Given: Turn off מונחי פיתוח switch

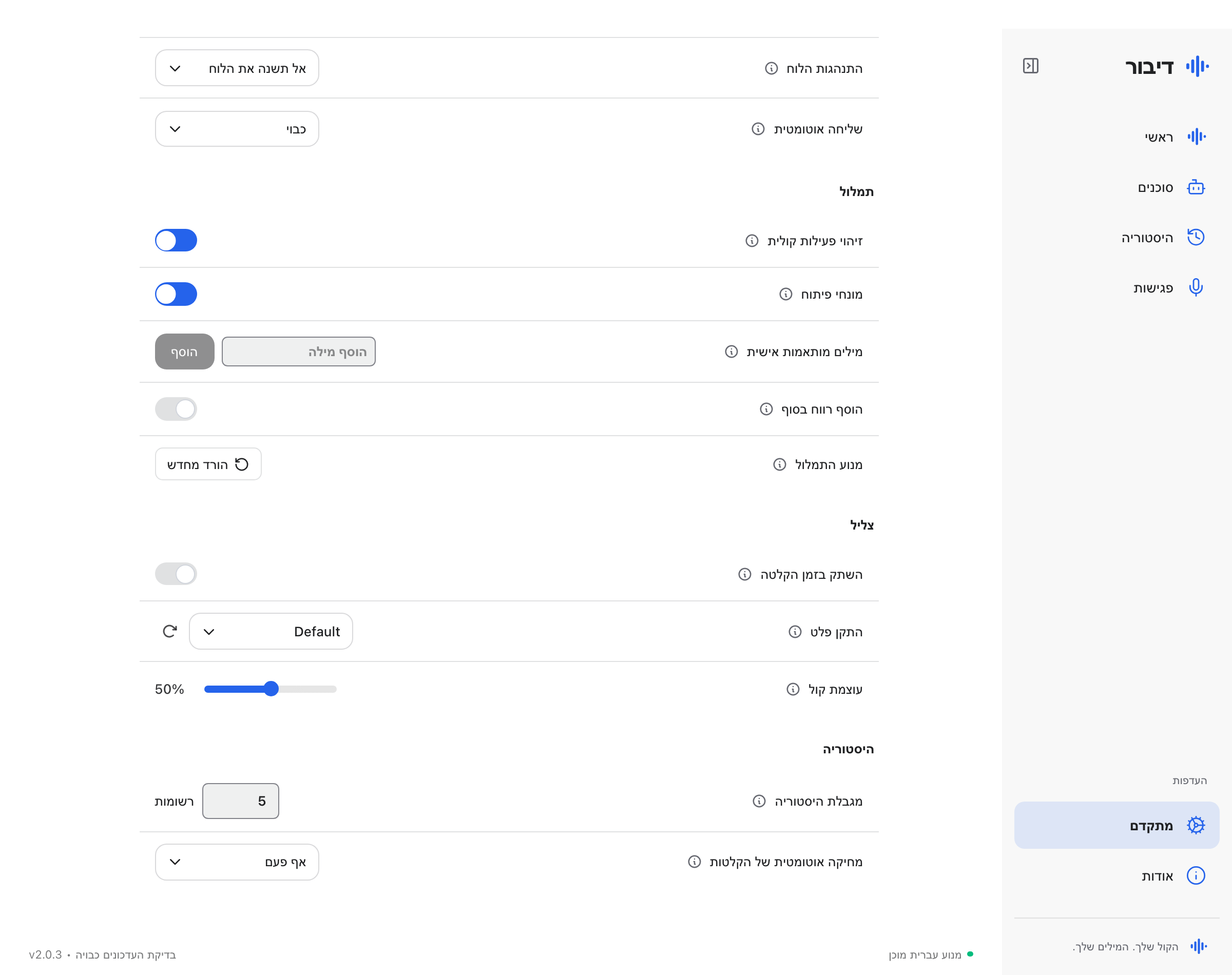Looking at the screenshot, I should [176, 294].
